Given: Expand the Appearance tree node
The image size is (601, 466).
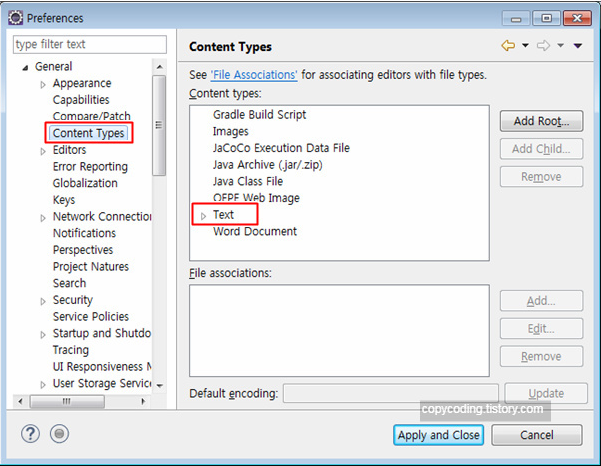Looking at the screenshot, I should [43, 84].
